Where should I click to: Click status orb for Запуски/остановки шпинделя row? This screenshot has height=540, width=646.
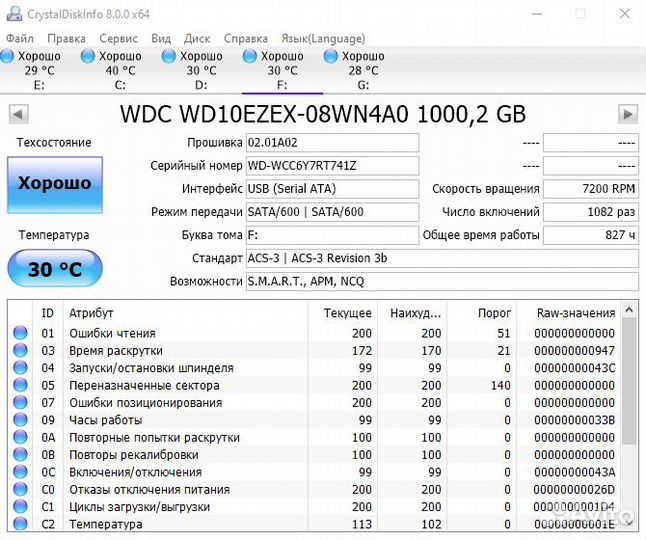pyautogui.click(x=20, y=367)
